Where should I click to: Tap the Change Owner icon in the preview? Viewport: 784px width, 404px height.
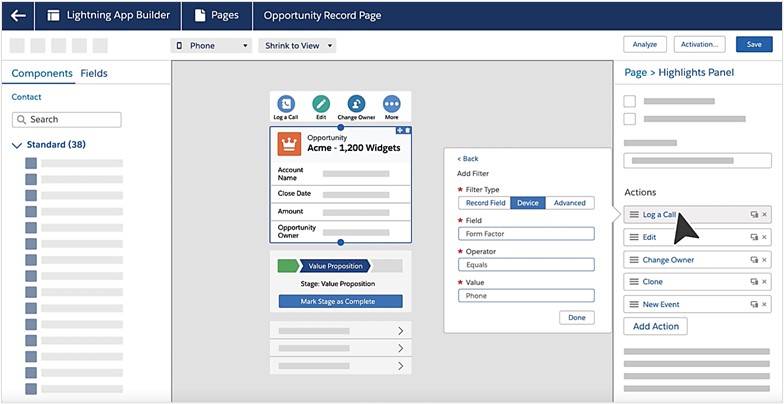356,104
